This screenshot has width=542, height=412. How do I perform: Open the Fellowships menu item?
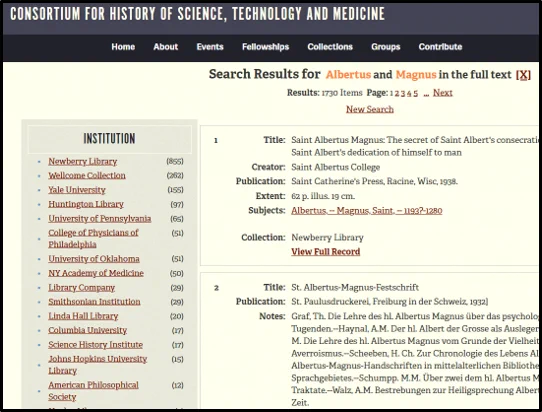click(265, 47)
